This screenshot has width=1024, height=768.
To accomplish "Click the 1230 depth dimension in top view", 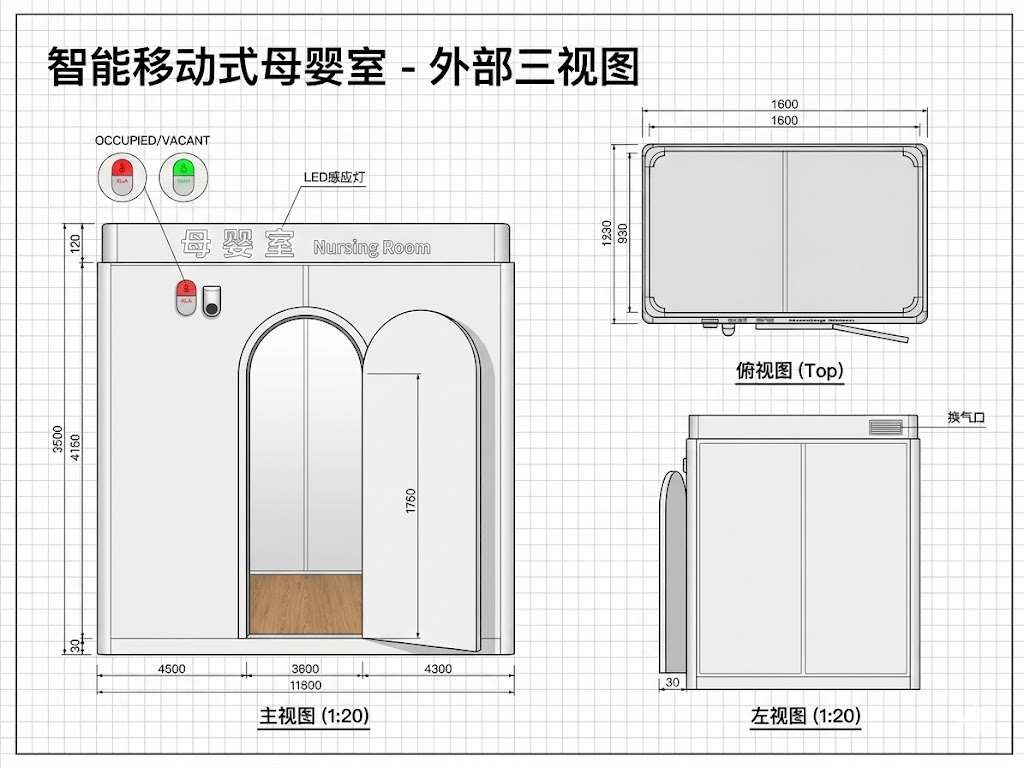I will point(607,233).
